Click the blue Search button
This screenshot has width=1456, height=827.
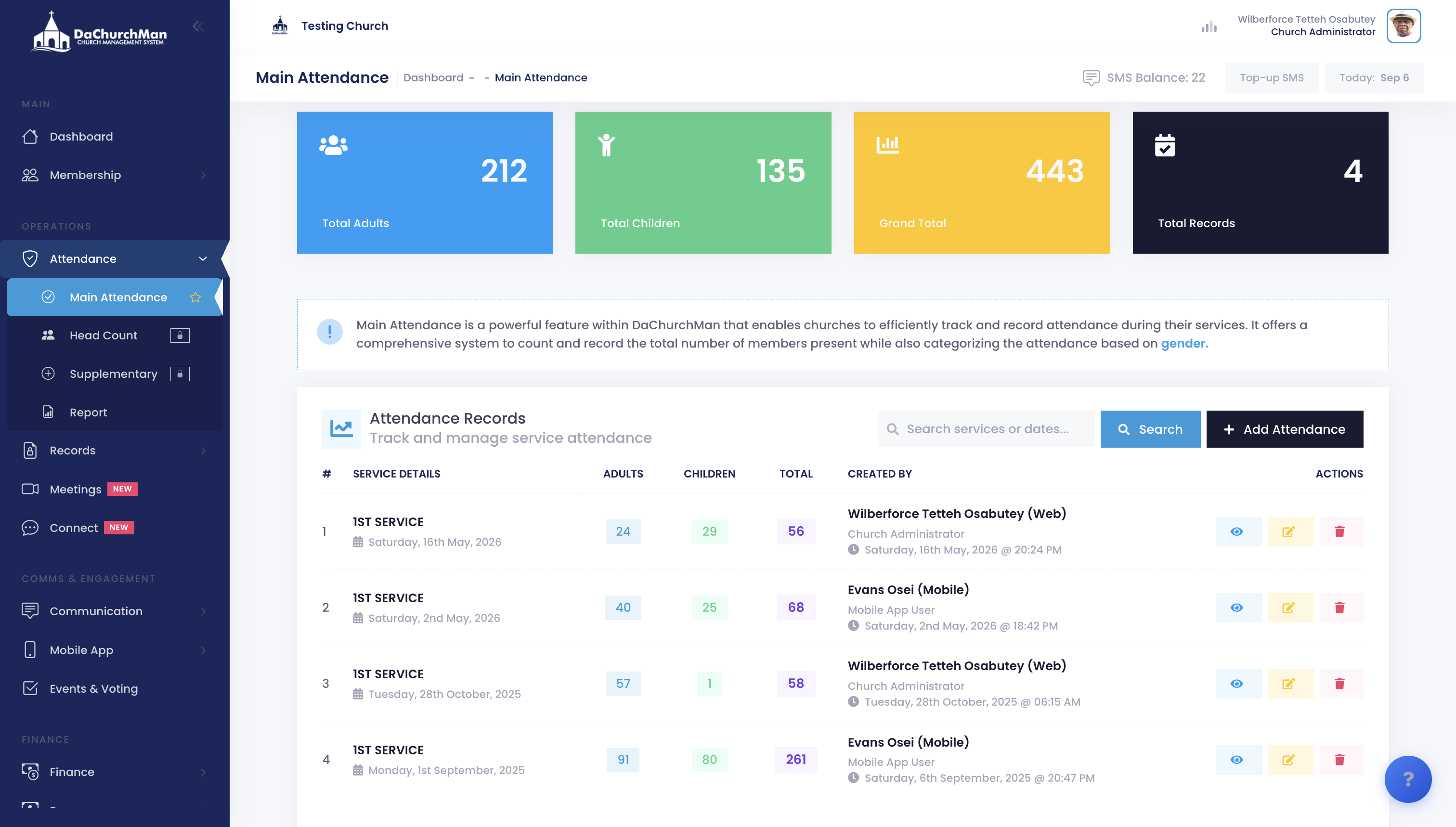(1150, 429)
